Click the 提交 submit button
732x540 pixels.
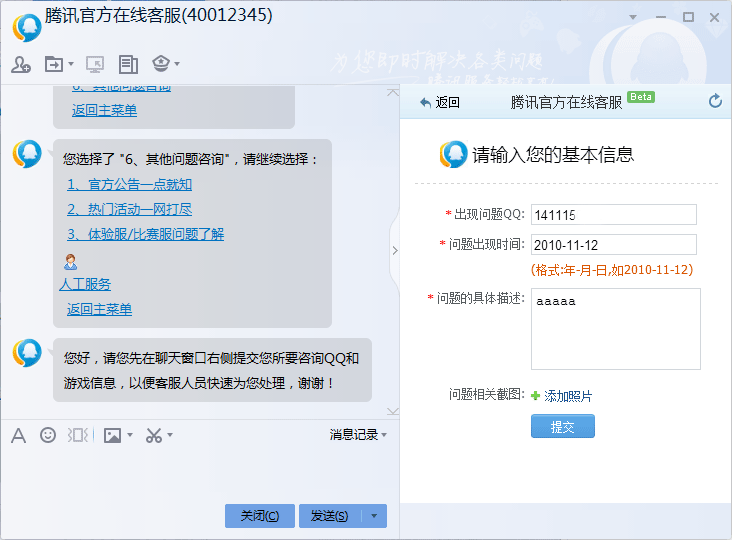click(563, 426)
